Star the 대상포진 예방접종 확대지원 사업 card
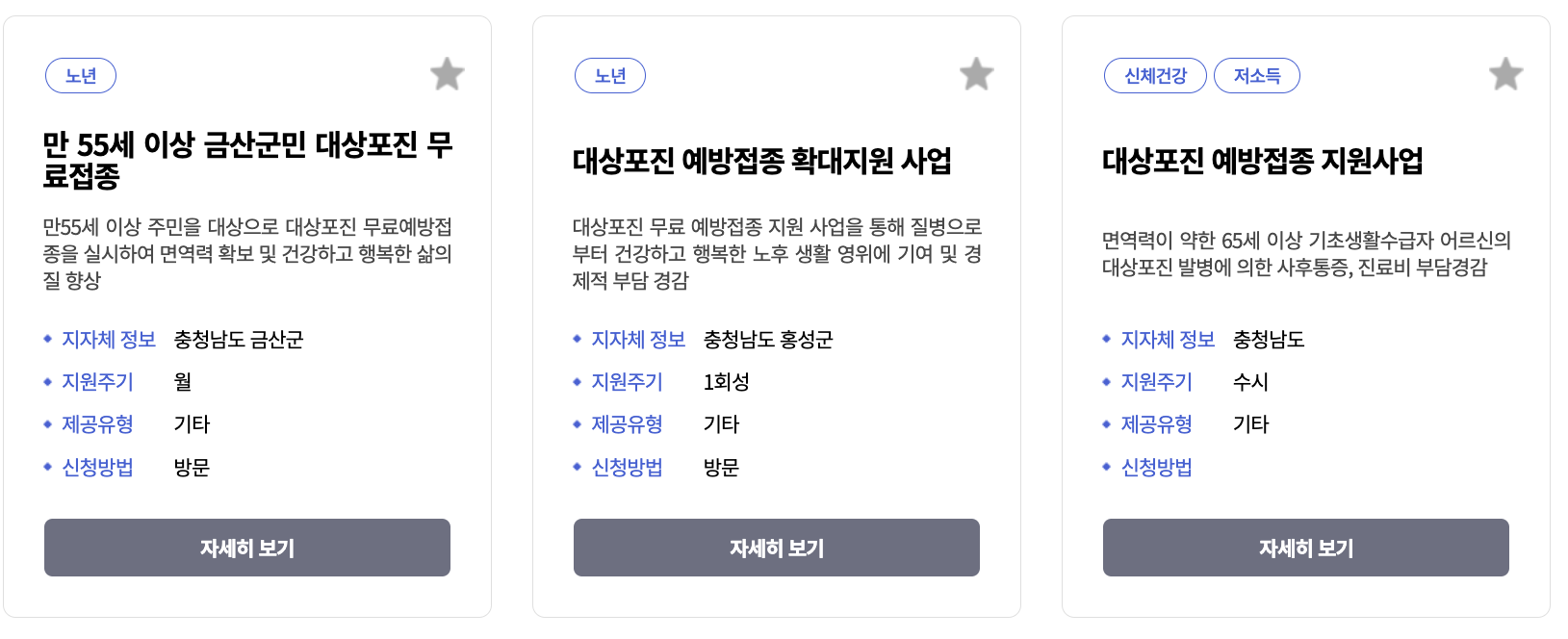The image size is (1568, 639). click(x=976, y=74)
